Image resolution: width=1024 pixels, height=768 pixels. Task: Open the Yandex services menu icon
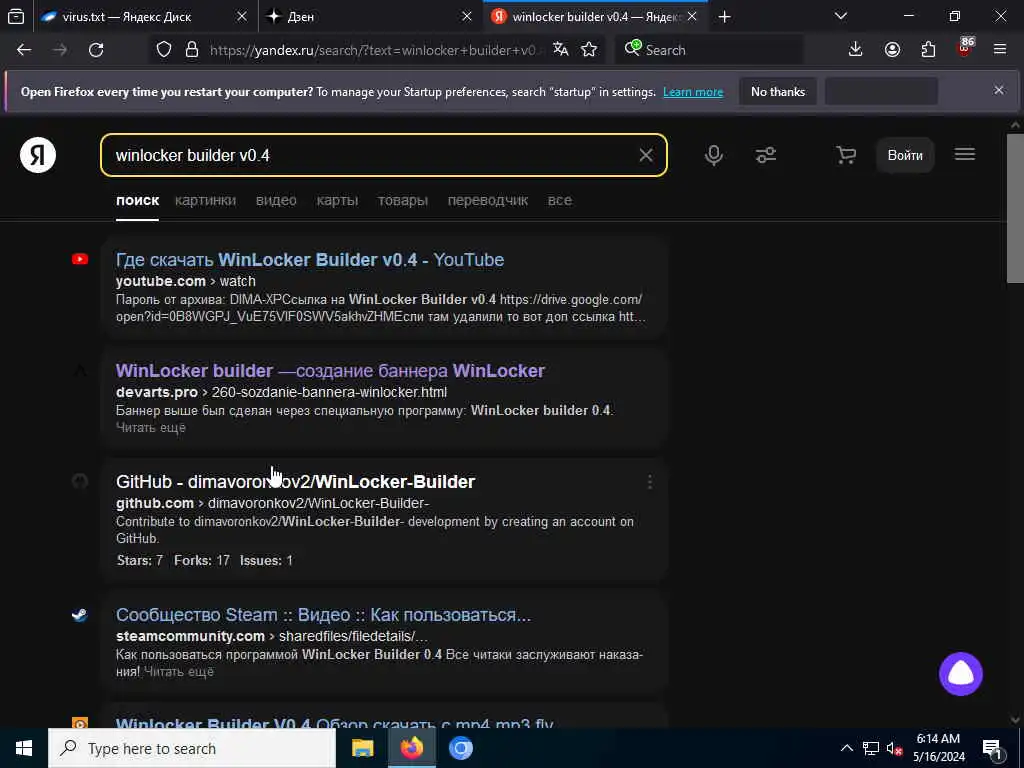click(965, 155)
